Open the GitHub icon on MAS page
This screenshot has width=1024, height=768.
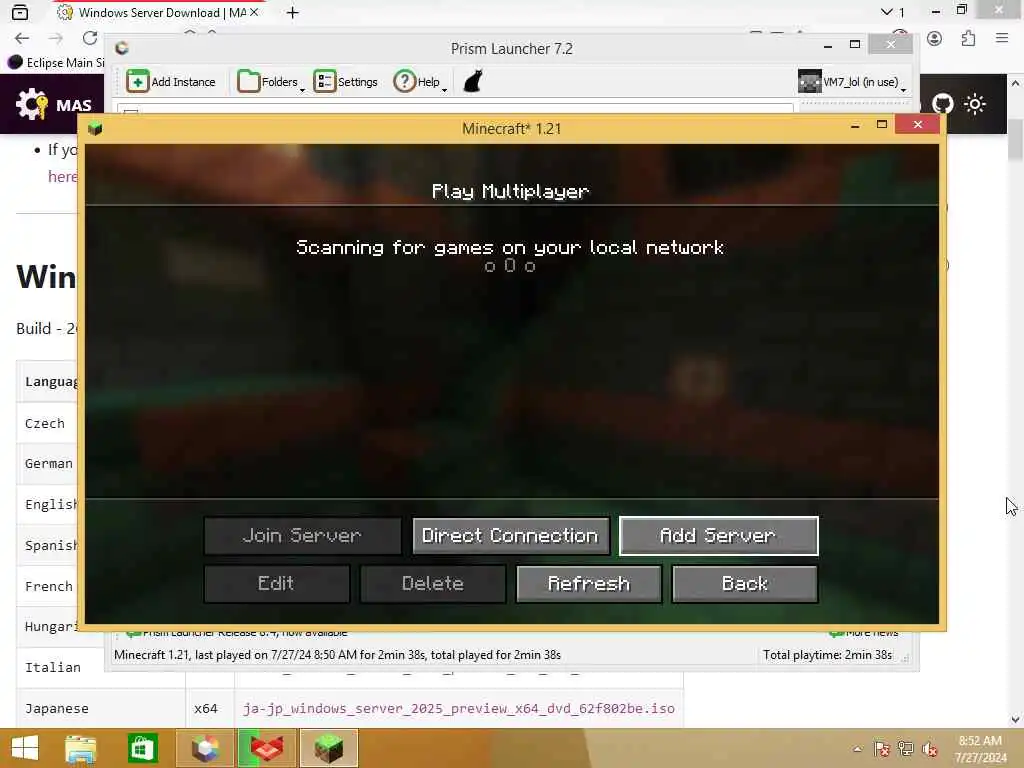[942, 104]
